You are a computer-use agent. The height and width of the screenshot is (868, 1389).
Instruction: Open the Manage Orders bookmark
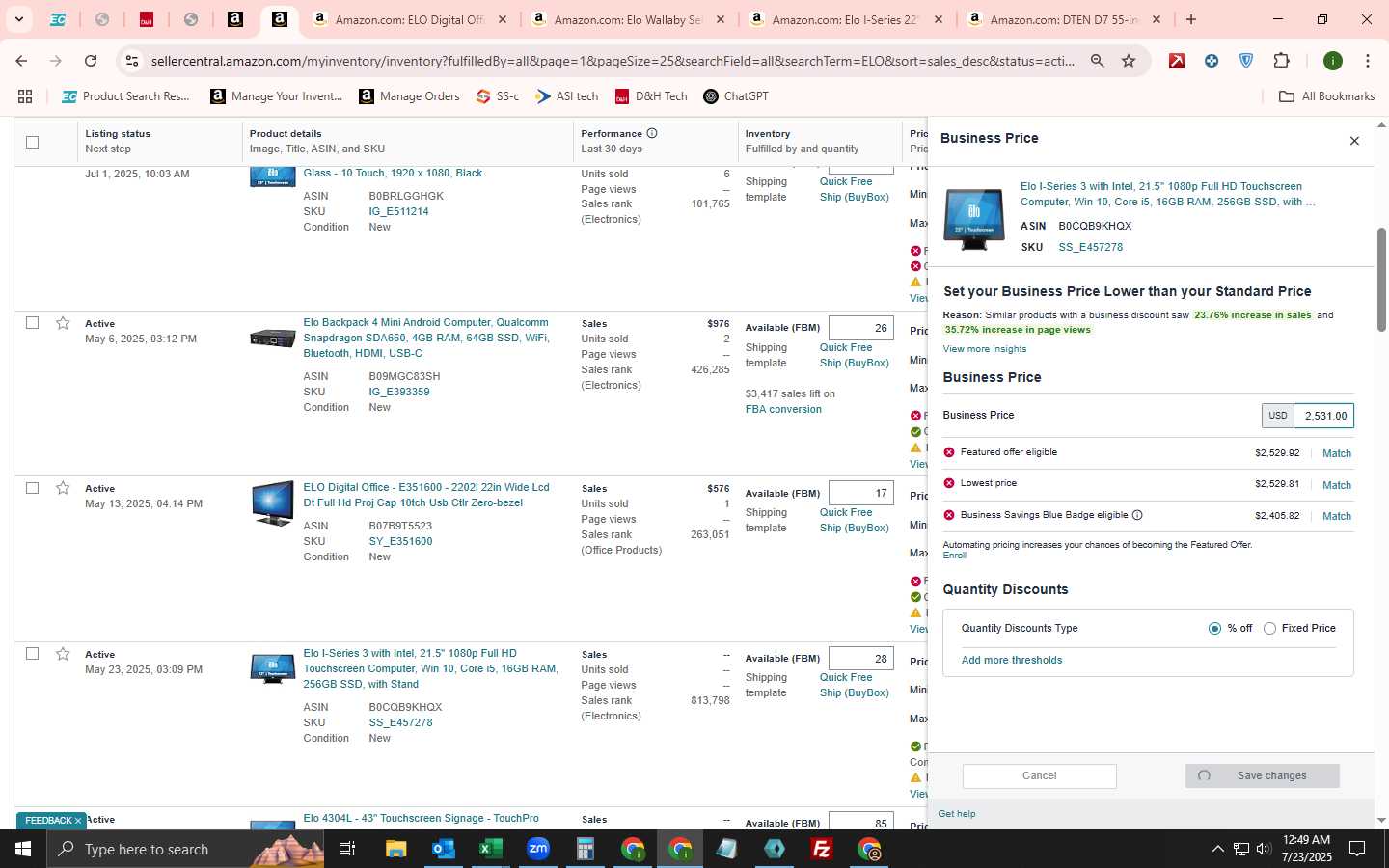tap(409, 96)
